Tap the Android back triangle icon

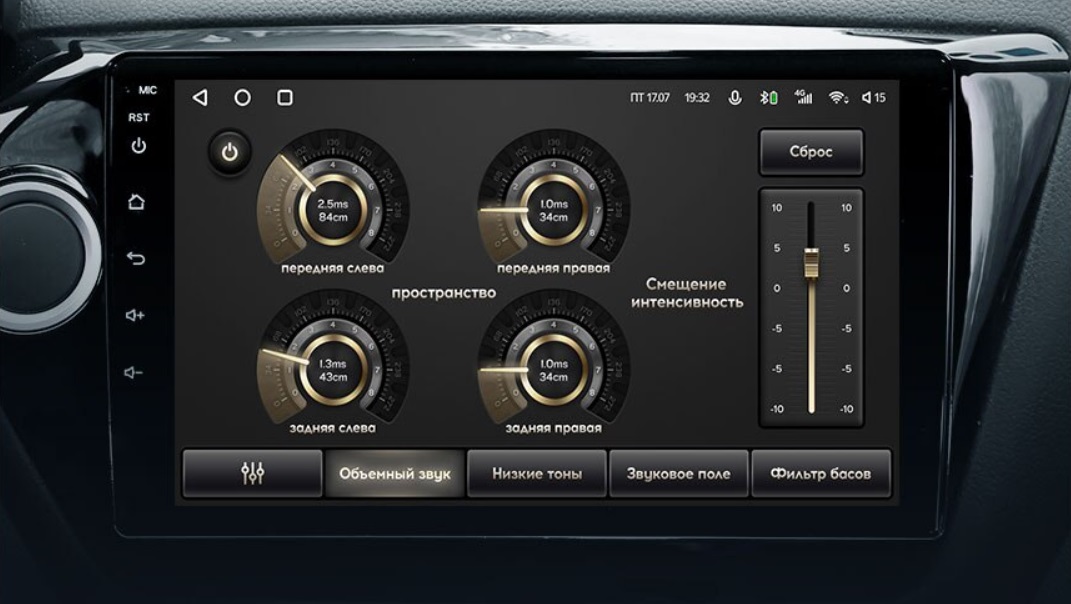tap(200, 98)
